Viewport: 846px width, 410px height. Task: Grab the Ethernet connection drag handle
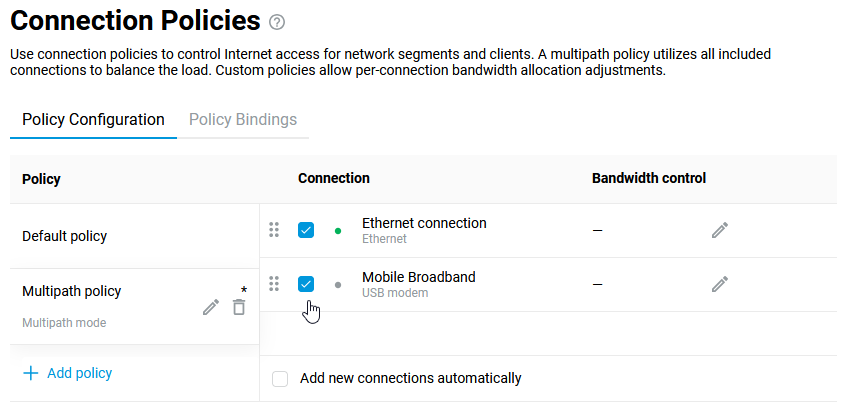pyautogui.click(x=274, y=230)
